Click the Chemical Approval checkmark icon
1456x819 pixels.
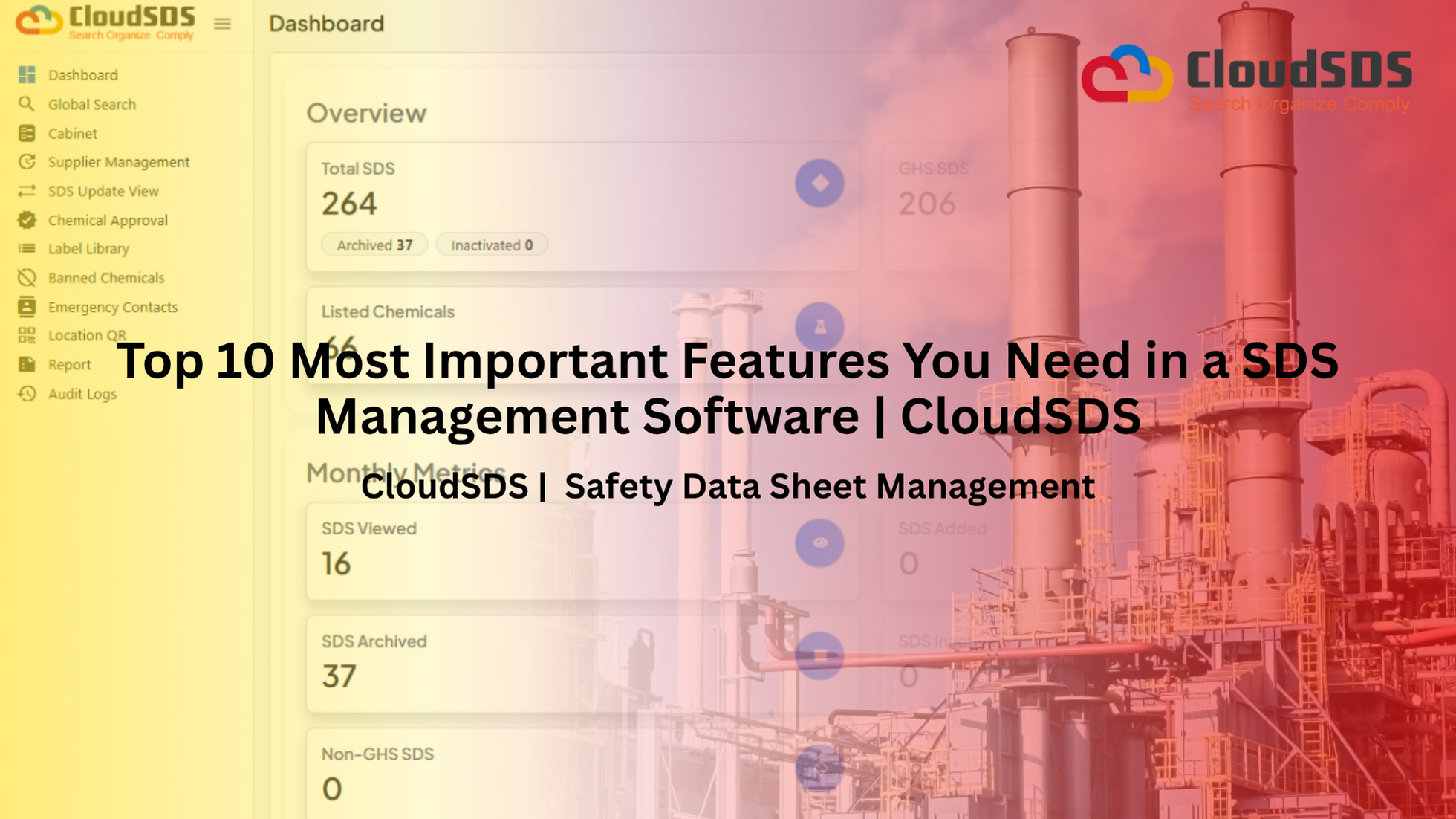(x=27, y=220)
